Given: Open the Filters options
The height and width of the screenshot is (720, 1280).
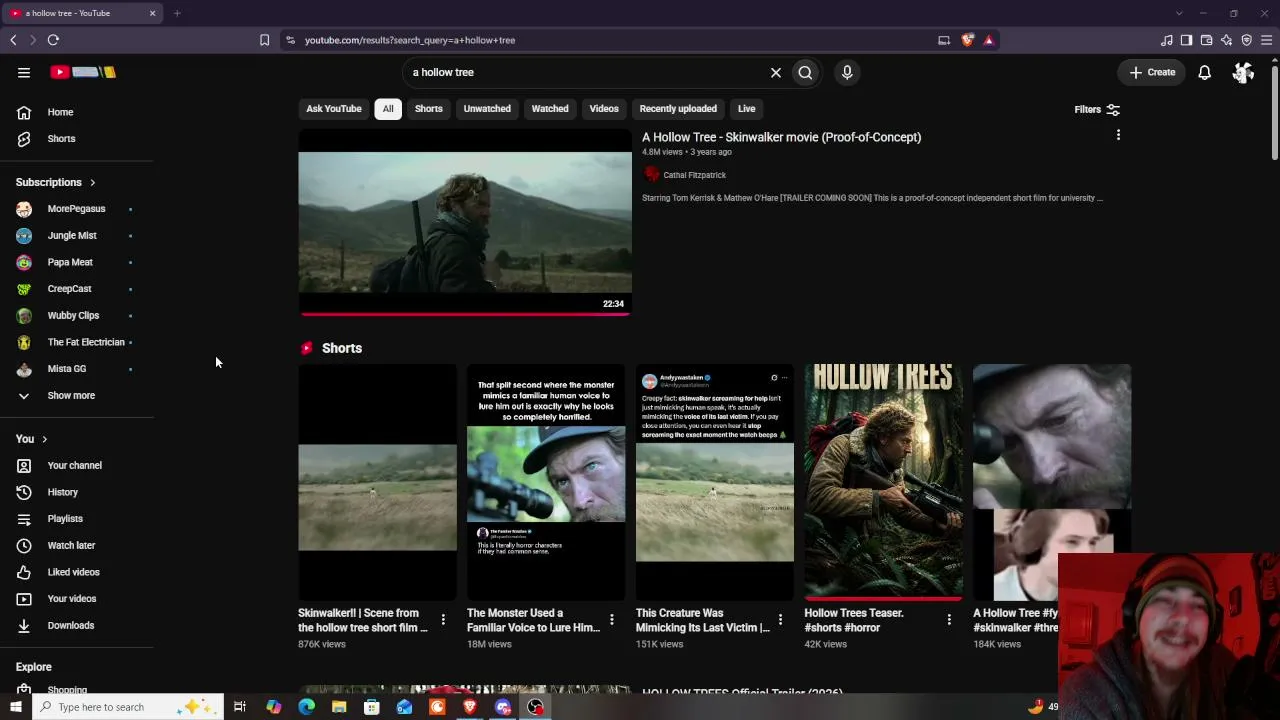Looking at the screenshot, I should click(1097, 109).
